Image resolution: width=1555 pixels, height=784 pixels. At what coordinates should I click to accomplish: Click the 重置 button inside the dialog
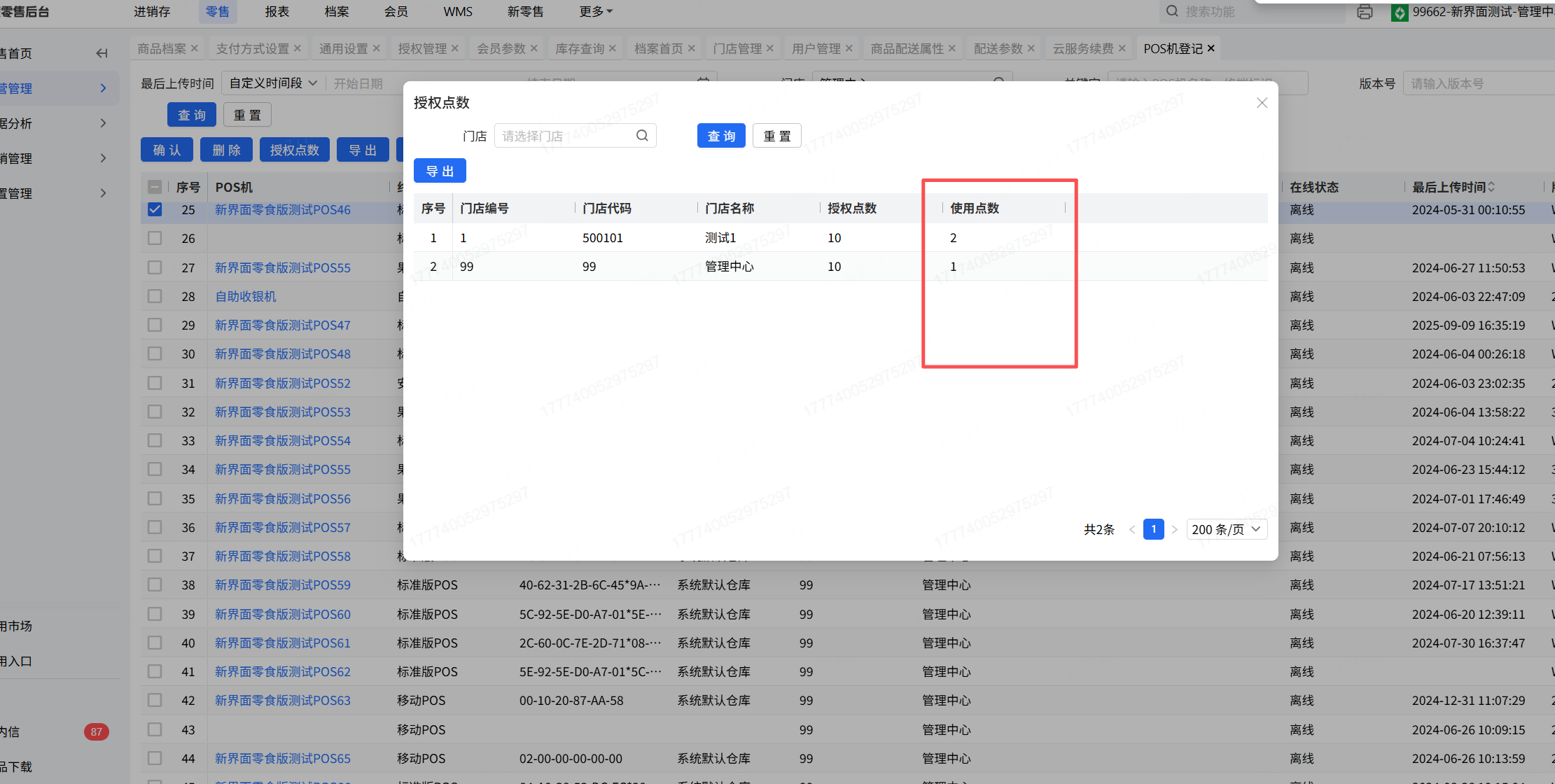(776, 136)
